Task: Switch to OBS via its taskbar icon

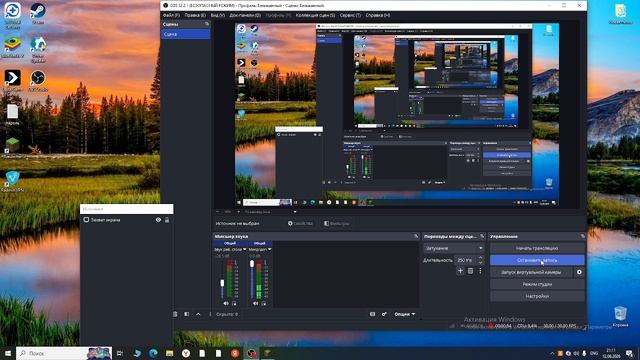Action: 251,353
